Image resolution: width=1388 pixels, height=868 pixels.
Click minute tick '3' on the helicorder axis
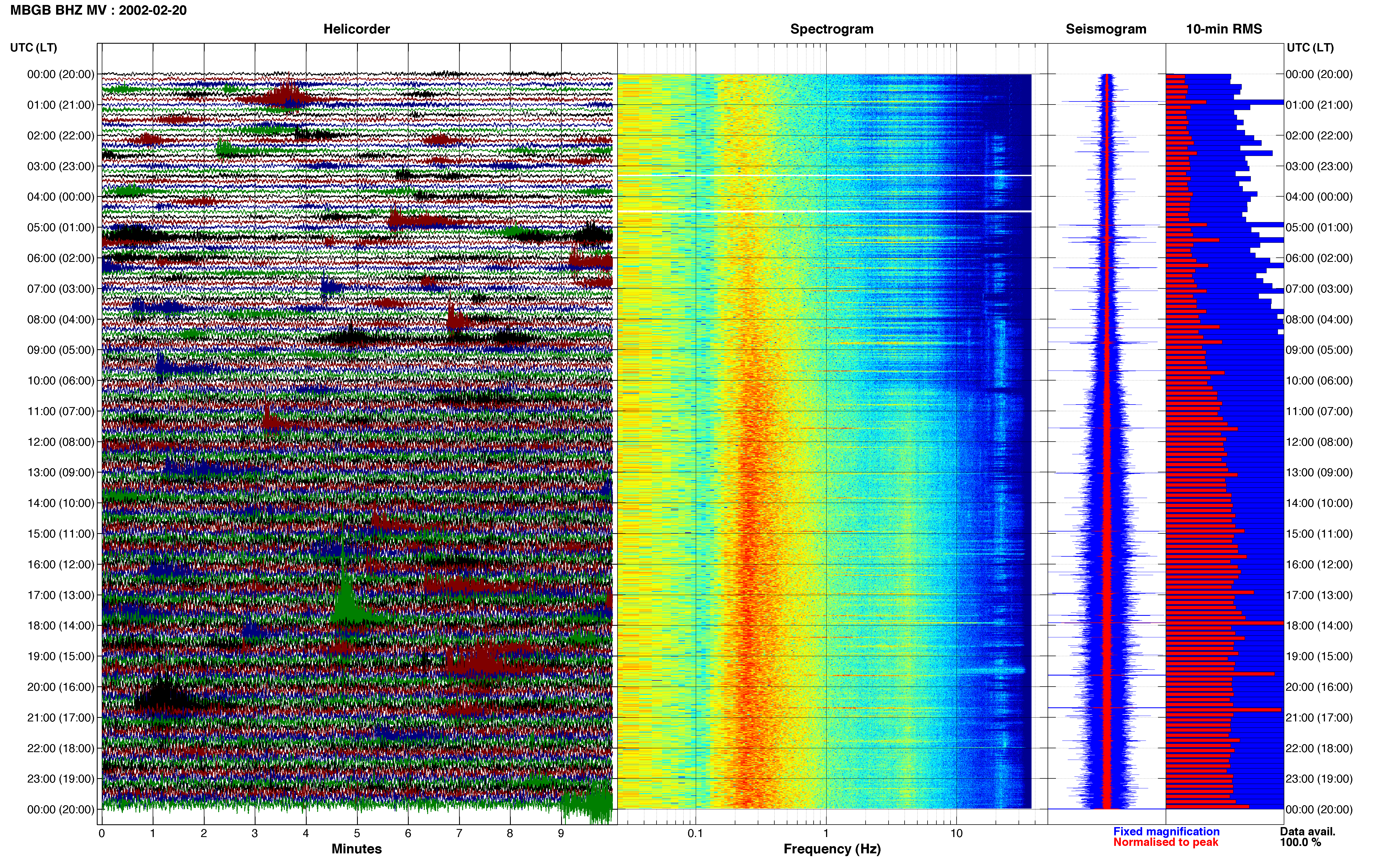click(255, 833)
